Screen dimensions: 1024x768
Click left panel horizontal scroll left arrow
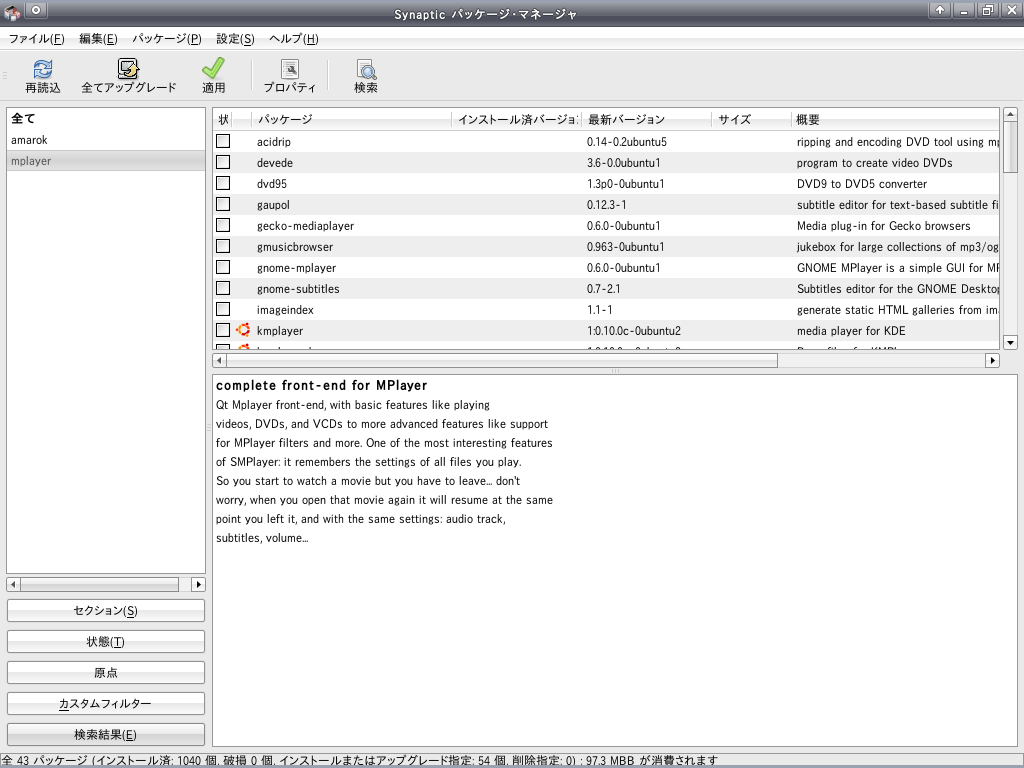13,584
